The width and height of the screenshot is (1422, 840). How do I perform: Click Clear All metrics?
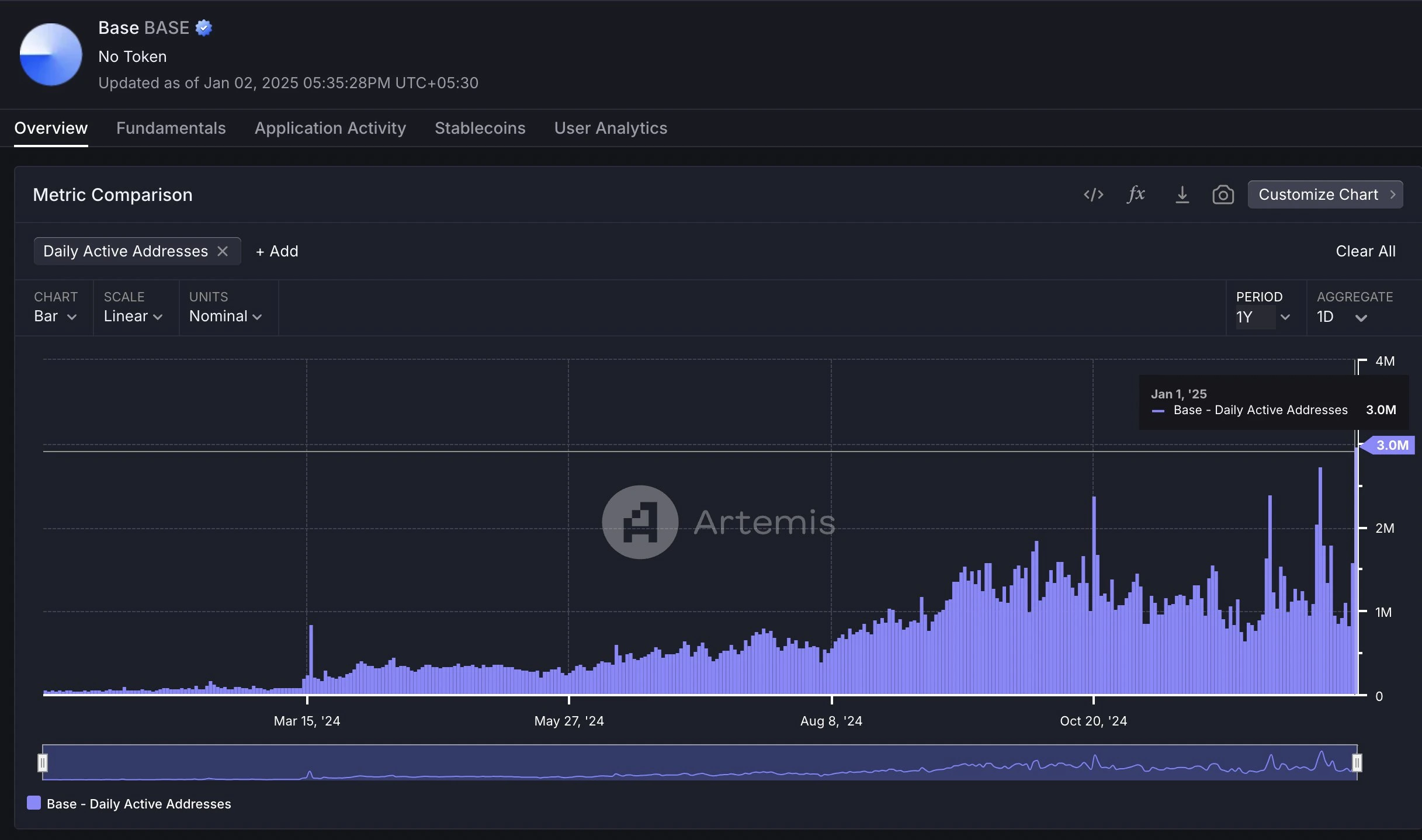tap(1365, 251)
